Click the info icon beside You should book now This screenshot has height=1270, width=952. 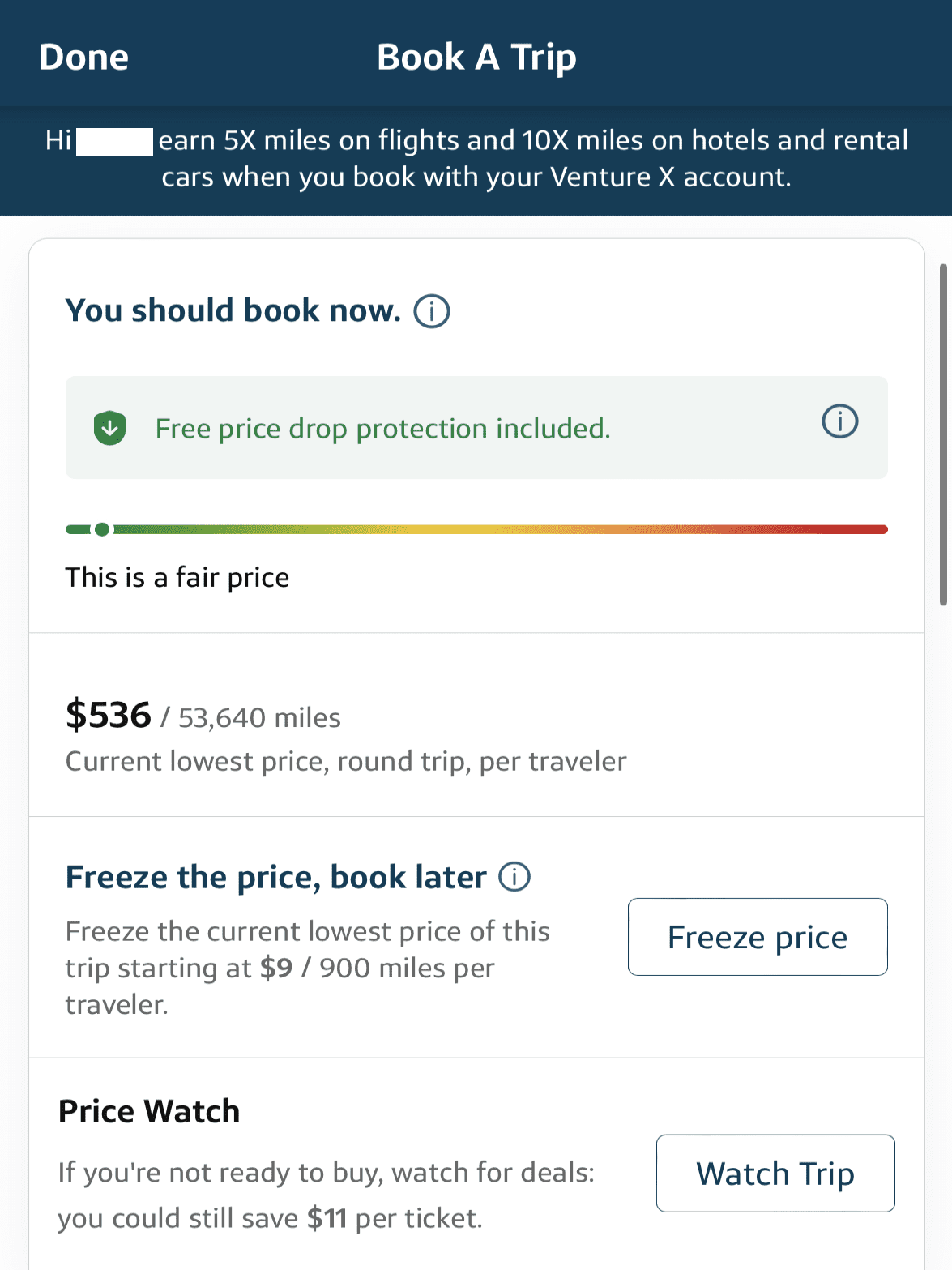tap(432, 311)
